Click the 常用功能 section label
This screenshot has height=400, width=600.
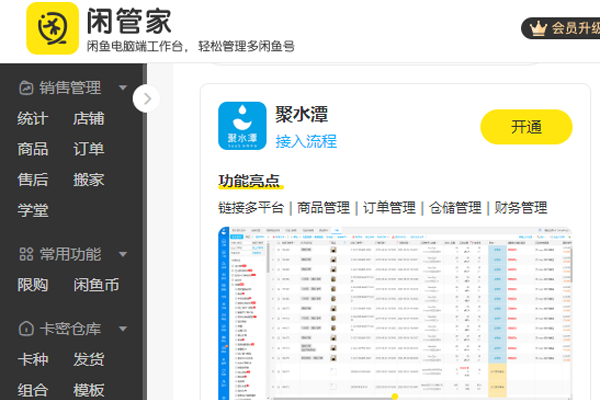tap(70, 254)
